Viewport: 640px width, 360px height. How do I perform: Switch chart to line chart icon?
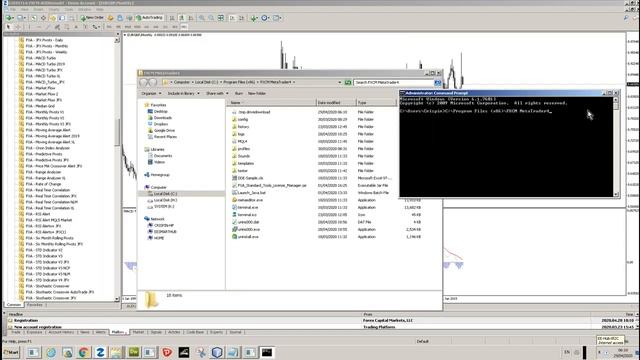click(191, 18)
